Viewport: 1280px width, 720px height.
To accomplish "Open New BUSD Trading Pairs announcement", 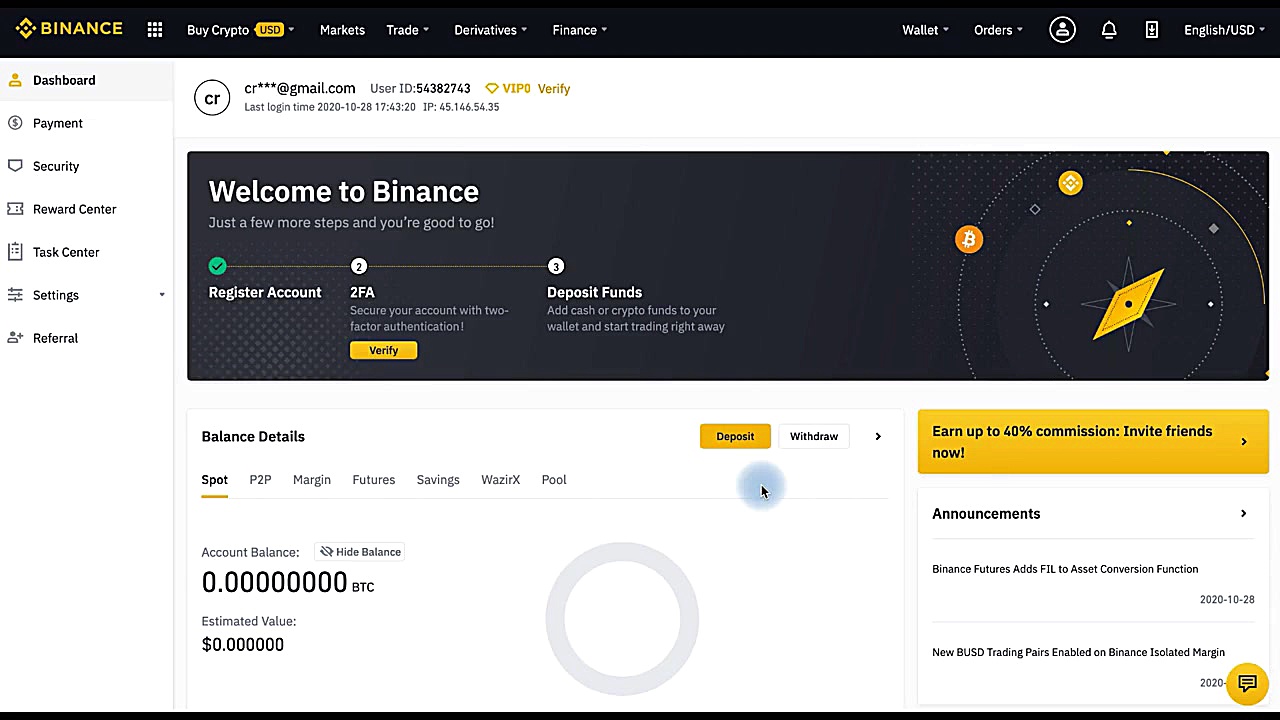I will click(x=1078, y=652).
